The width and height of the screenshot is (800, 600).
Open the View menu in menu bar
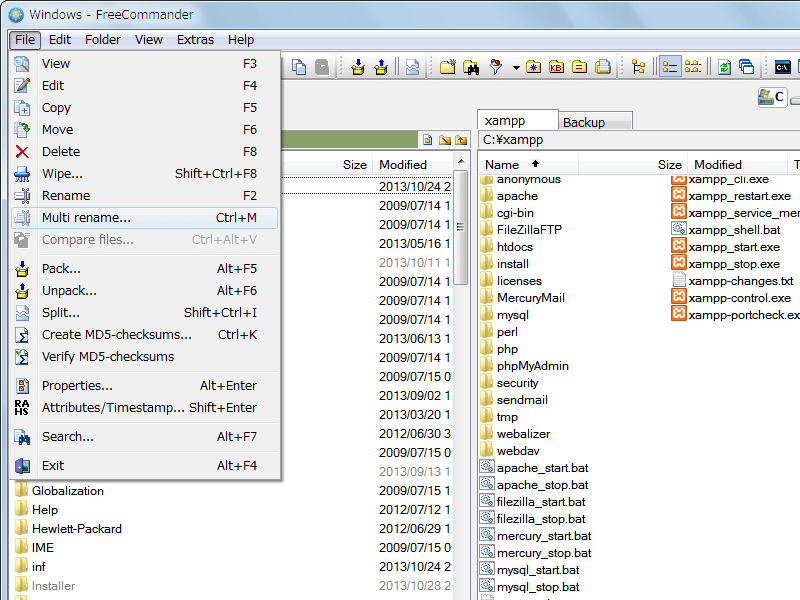click(x=149, y=40)
